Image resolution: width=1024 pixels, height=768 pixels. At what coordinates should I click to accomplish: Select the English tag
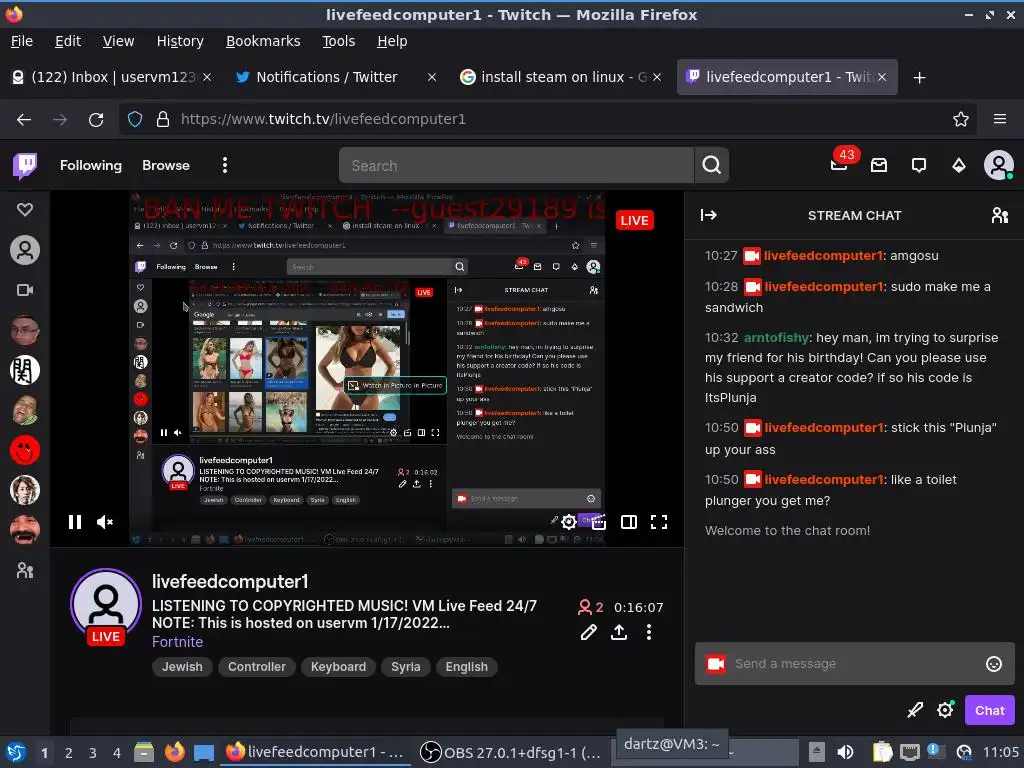(x=466, y=667)
